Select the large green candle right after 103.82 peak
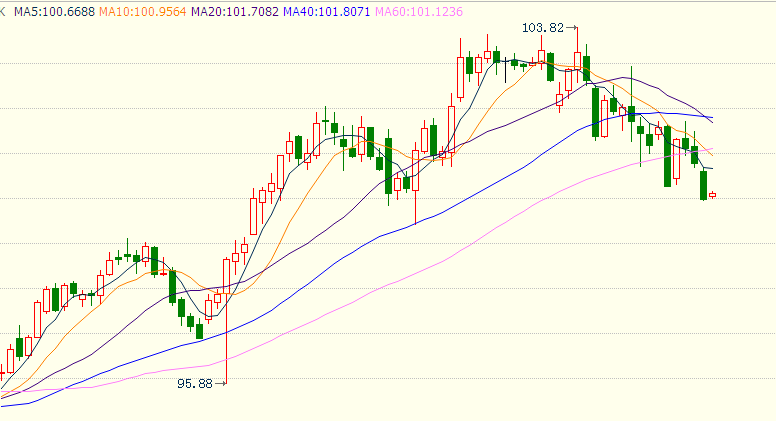 (596, 112)
